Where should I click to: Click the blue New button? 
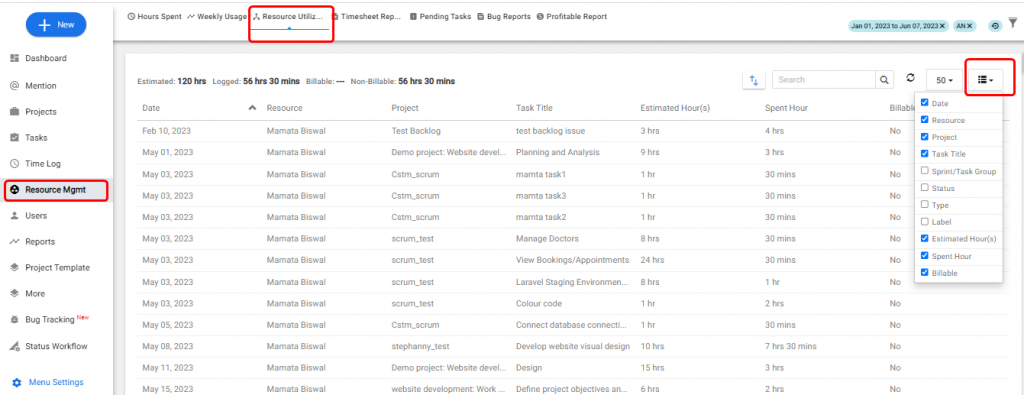click(x=56, y=25)
